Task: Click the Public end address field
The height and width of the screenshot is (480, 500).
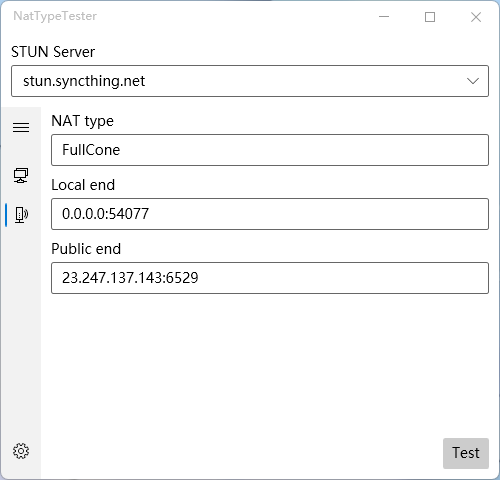Action: click(270, 278)
